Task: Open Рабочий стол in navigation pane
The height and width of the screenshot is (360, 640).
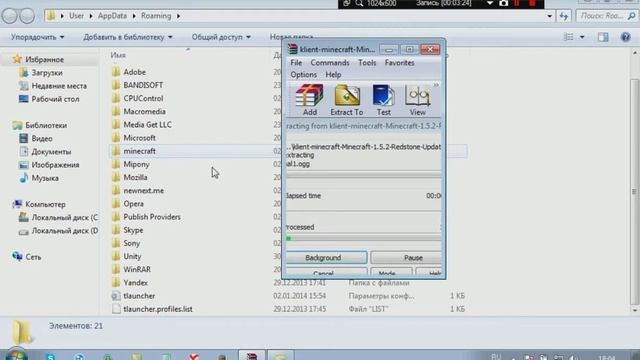Action: pyautogui.click(x=55, y=99)
